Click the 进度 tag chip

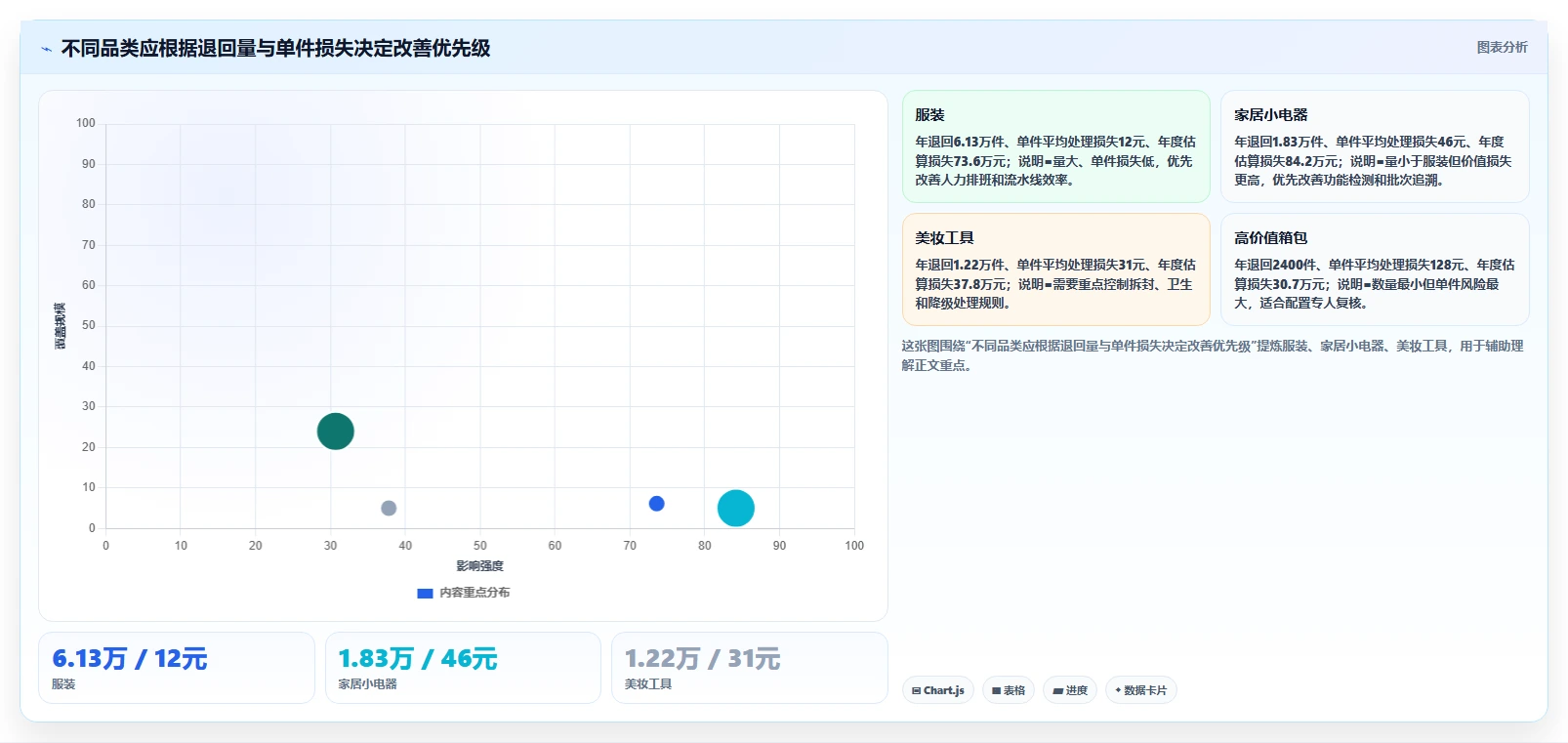tap(1070, 690)
